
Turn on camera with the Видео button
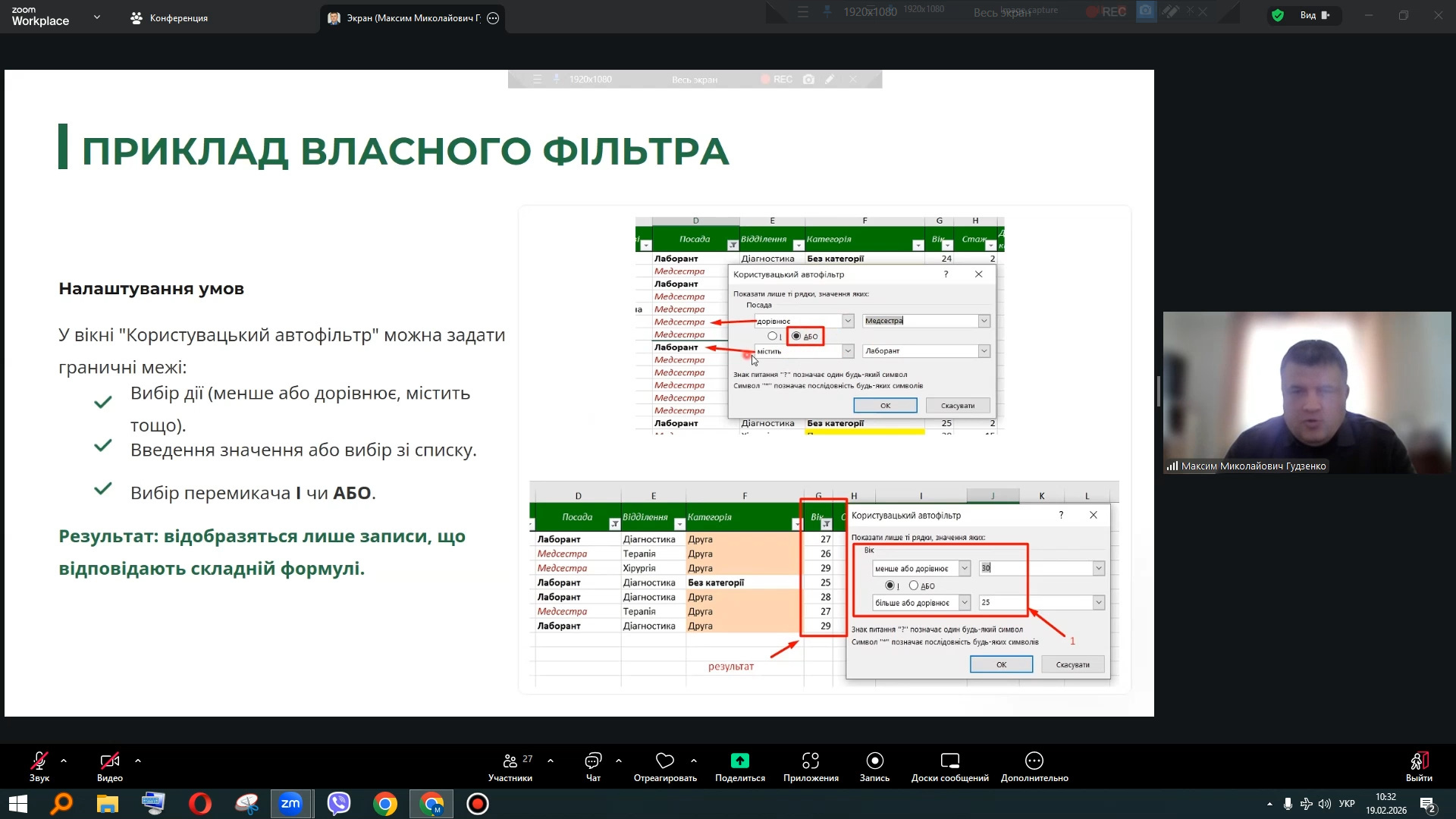click(x=109, y=761)
